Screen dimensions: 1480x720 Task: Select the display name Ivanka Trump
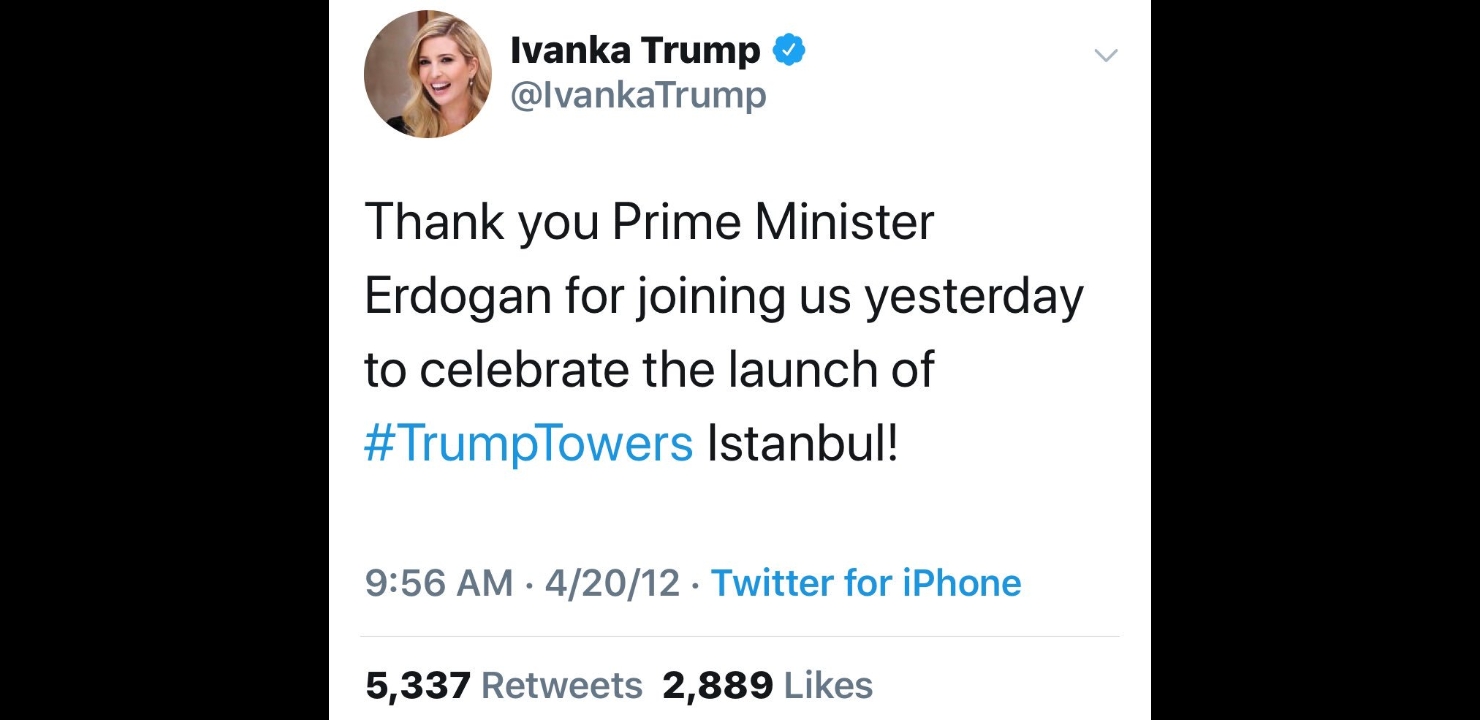coord(634,49)
